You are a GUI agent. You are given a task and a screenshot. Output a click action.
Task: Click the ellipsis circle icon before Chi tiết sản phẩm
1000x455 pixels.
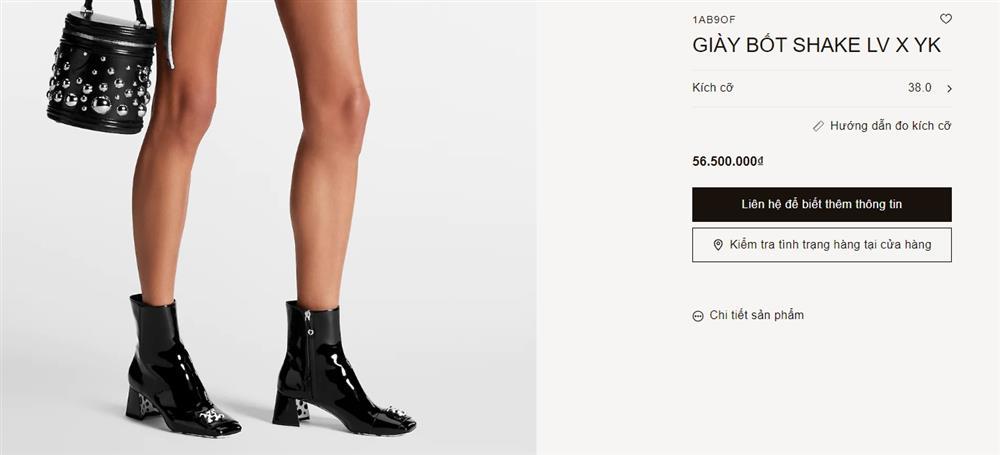[x=698, y=316]
